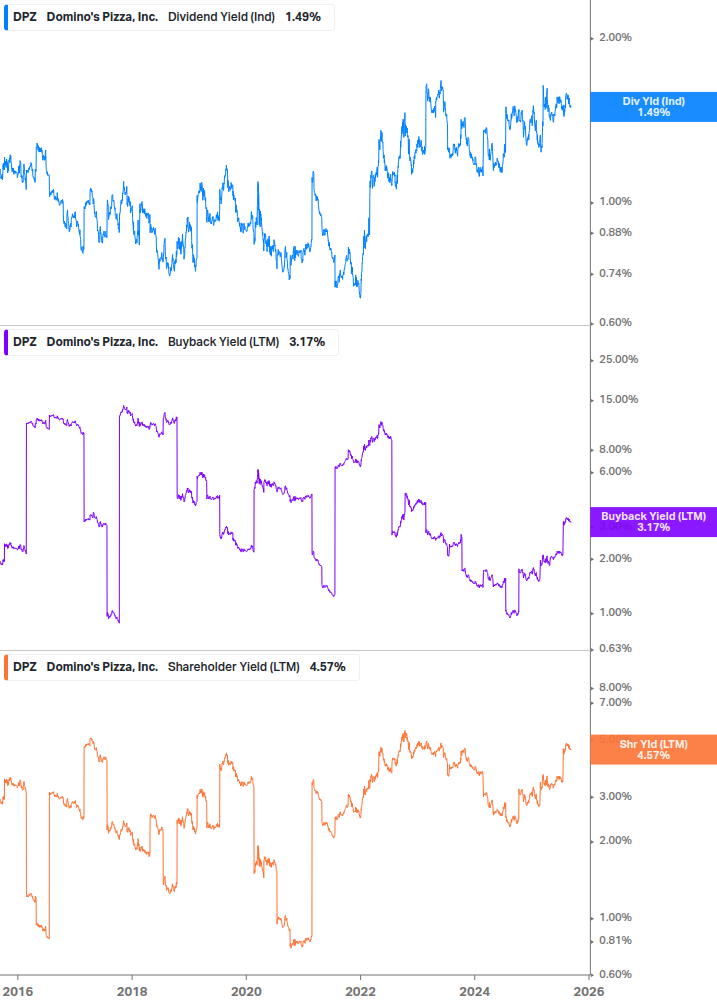The image size is (717, 1005).
Task: Click the 2016 label on the time axis
Action: 17,992
